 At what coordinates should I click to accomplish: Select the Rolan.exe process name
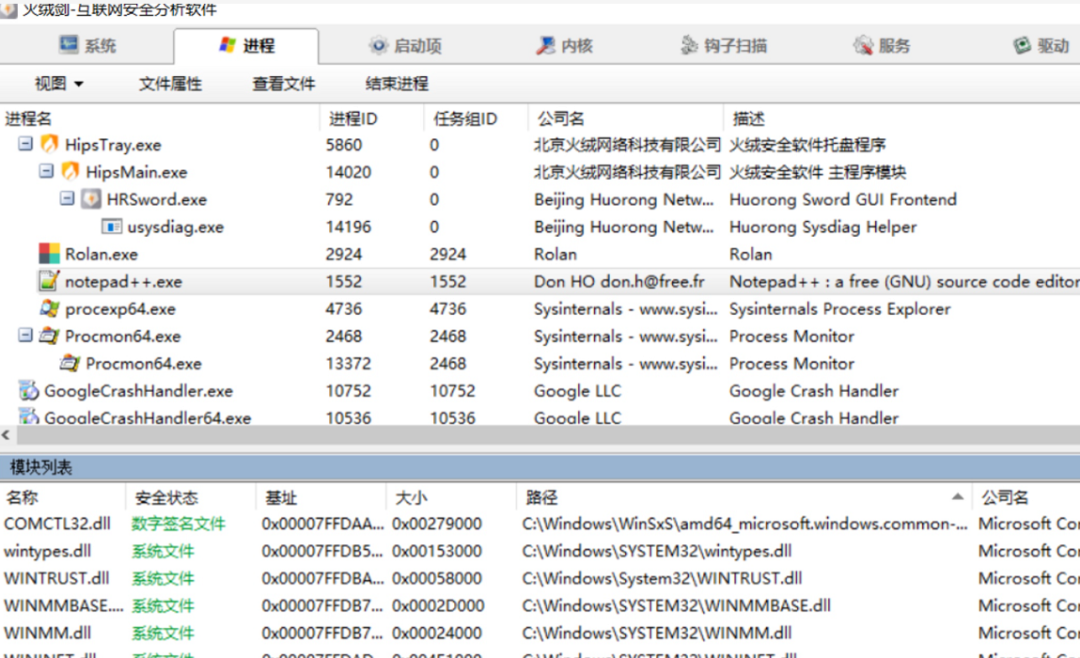click(x=101, y=254)
